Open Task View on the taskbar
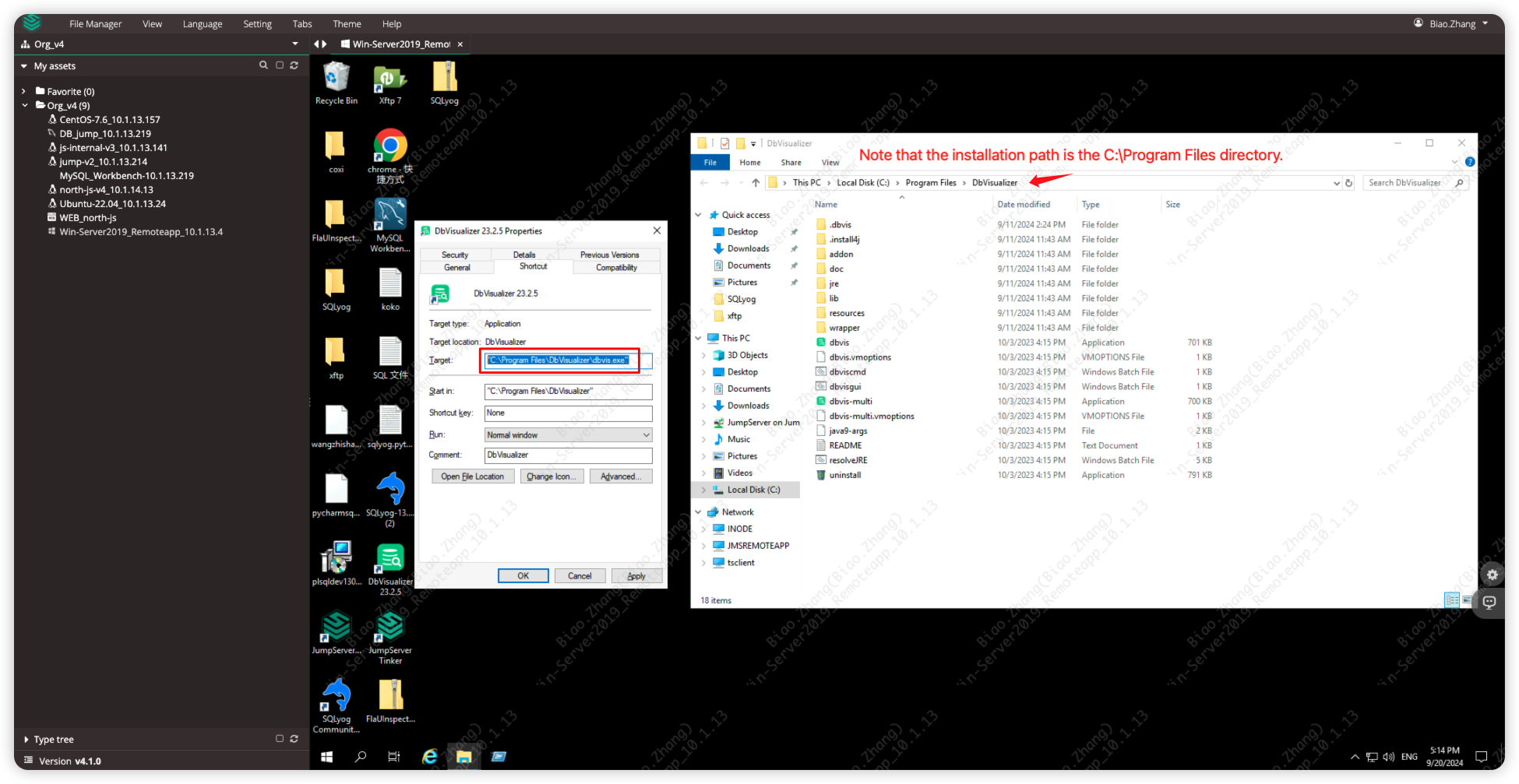Screen dimensions: 1519x784 click(x=394, y=757)
